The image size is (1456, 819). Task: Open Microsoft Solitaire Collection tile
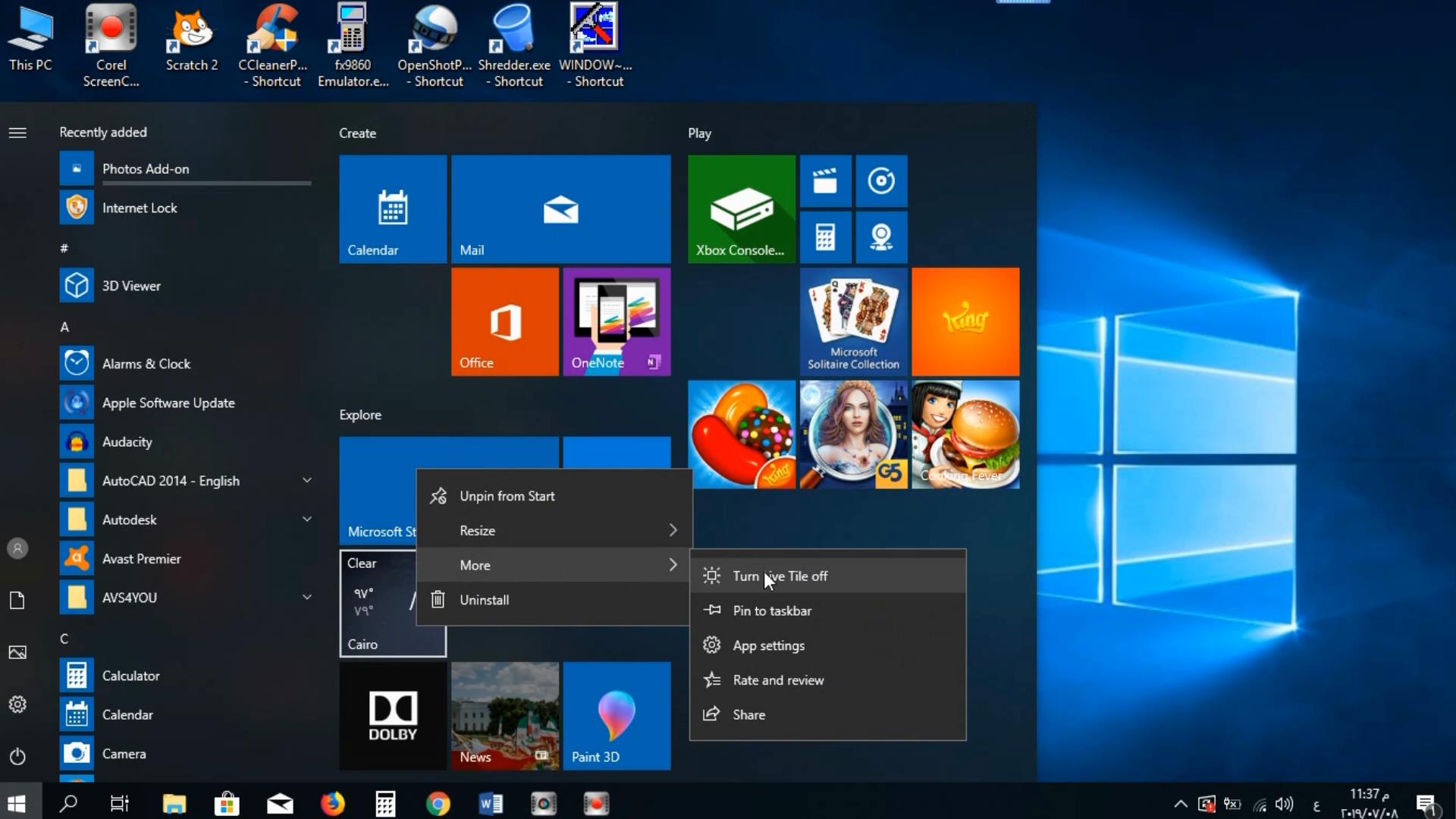coord(853,322)
